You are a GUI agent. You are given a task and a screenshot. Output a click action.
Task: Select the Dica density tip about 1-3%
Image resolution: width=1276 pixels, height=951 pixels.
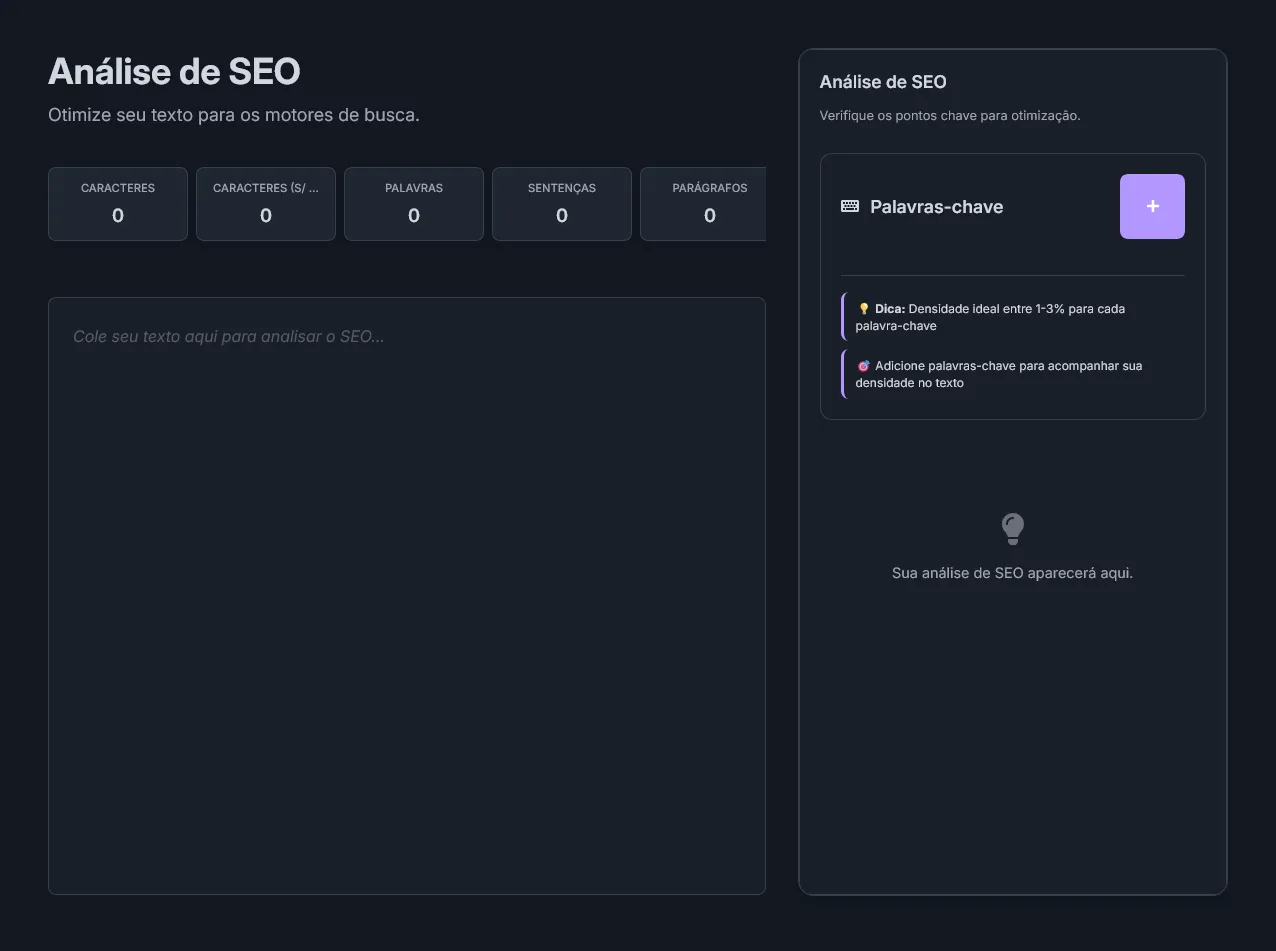[1012, 317]
